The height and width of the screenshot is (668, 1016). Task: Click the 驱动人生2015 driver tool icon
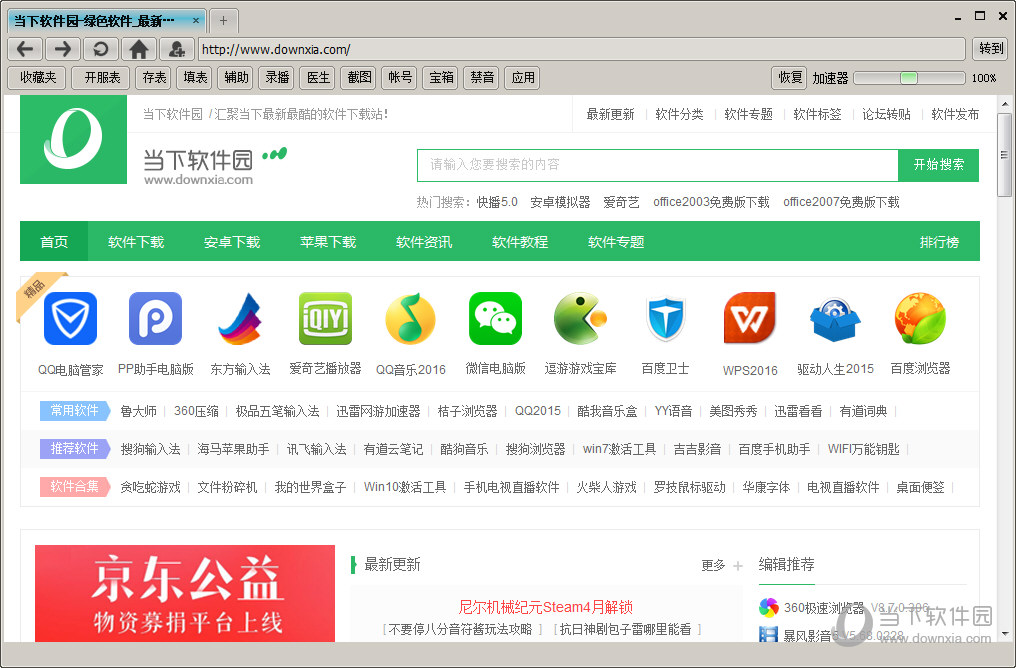pos(835,318)
